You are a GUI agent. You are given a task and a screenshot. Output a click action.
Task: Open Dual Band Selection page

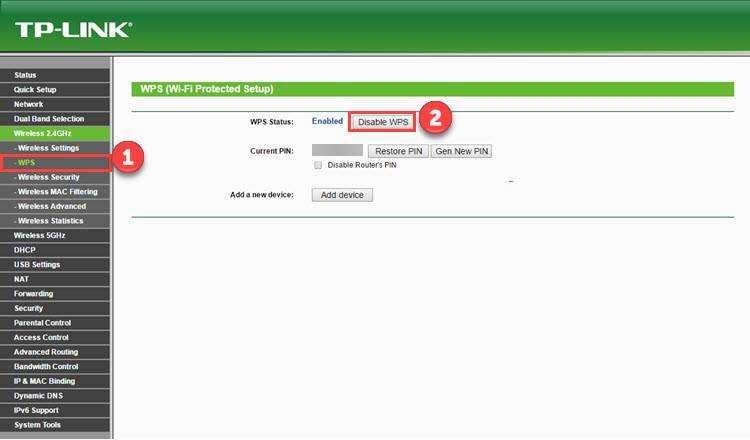(x=55, y=119)
